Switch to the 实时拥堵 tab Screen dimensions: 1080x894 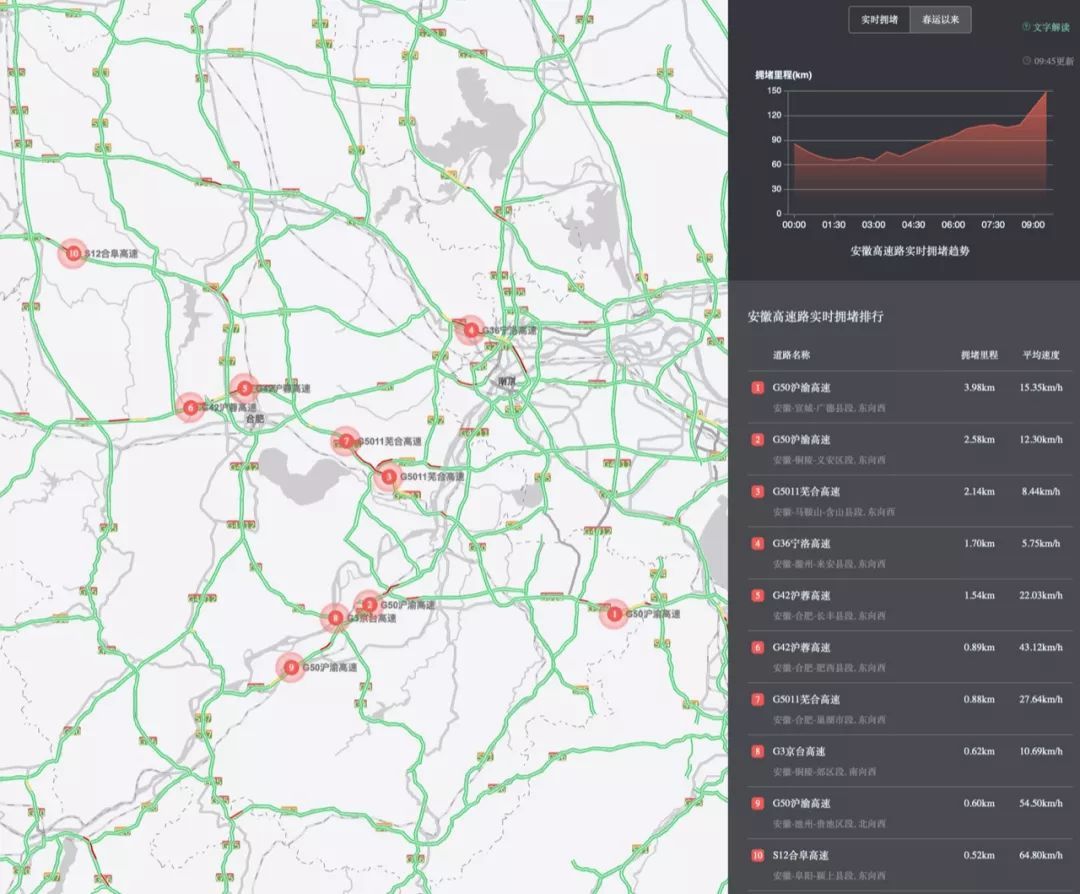click(879, 20)
